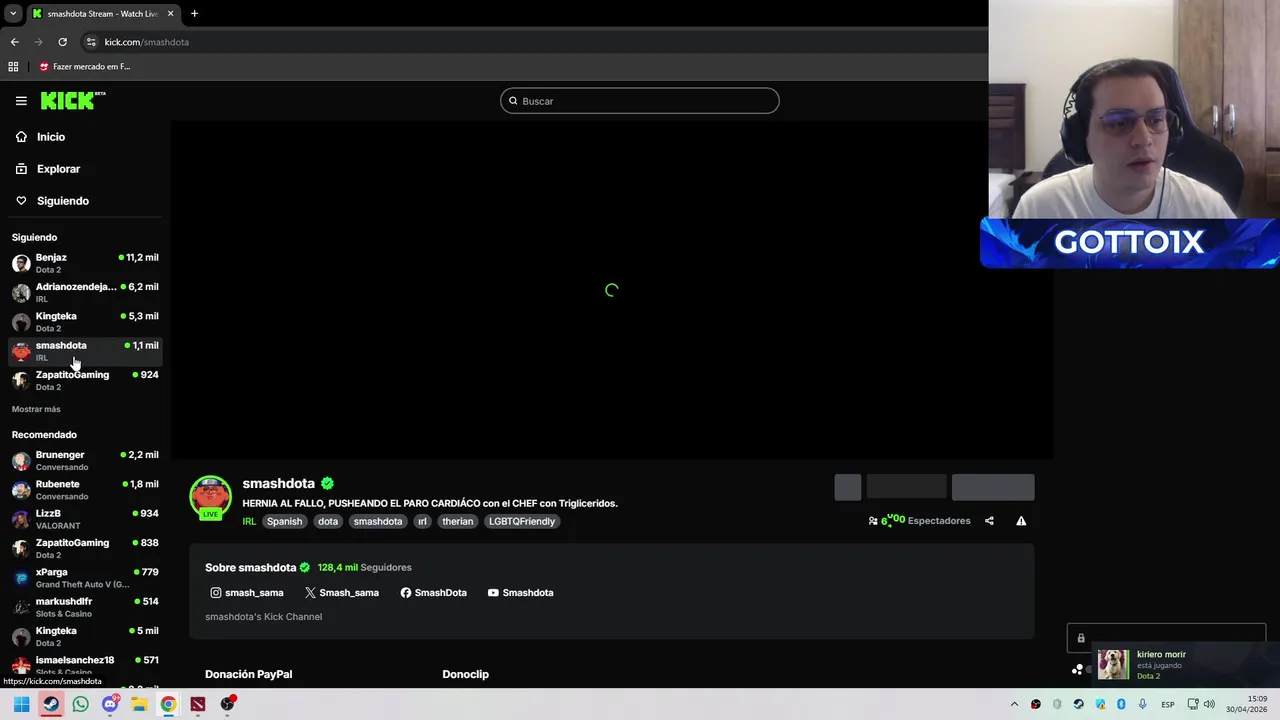Open the site info icon in address bar

pyautogui.click(x=91, y=42)
